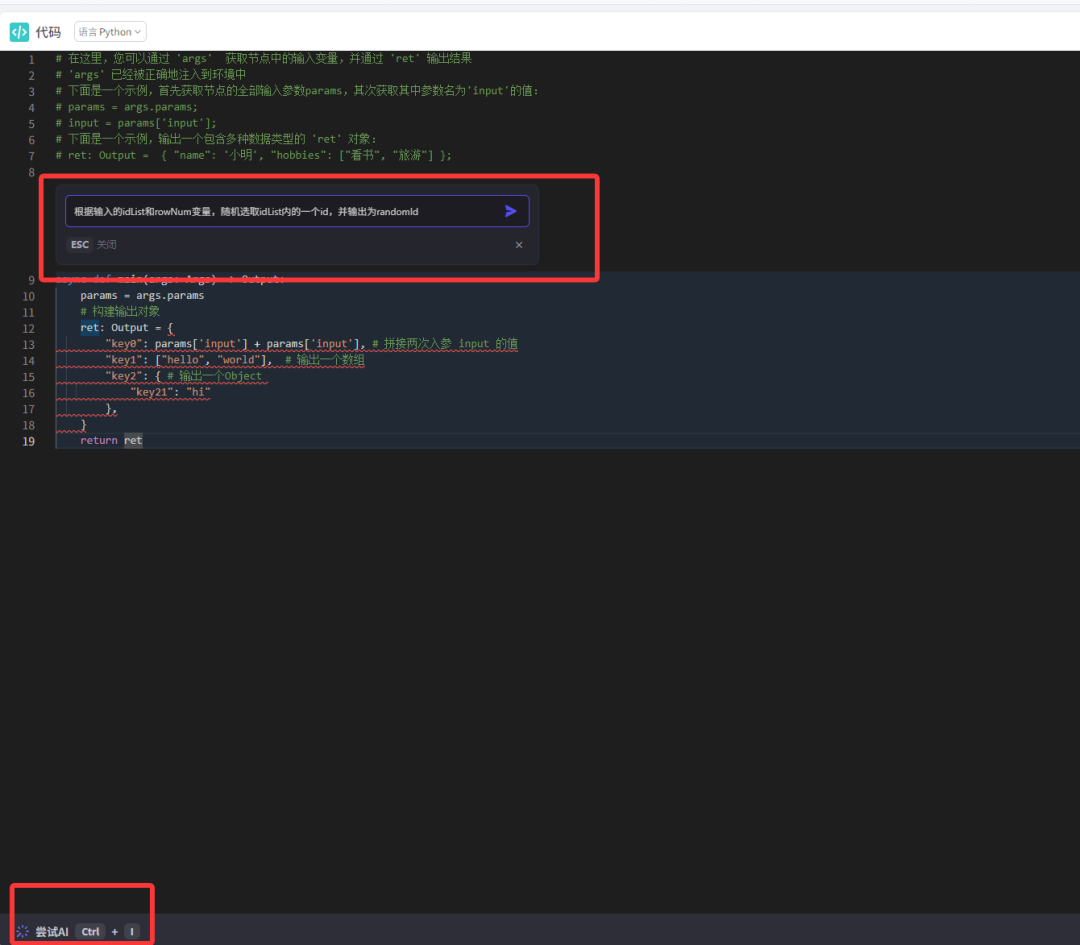
Task: Click the params = args.params code line
Action: pyautogui.click(x=142, y=296)
